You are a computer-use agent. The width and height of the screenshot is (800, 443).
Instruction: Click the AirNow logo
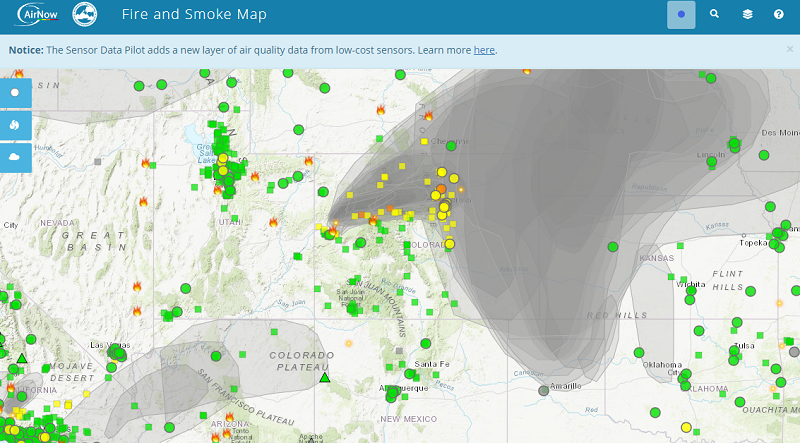click(x=38, y=15)
